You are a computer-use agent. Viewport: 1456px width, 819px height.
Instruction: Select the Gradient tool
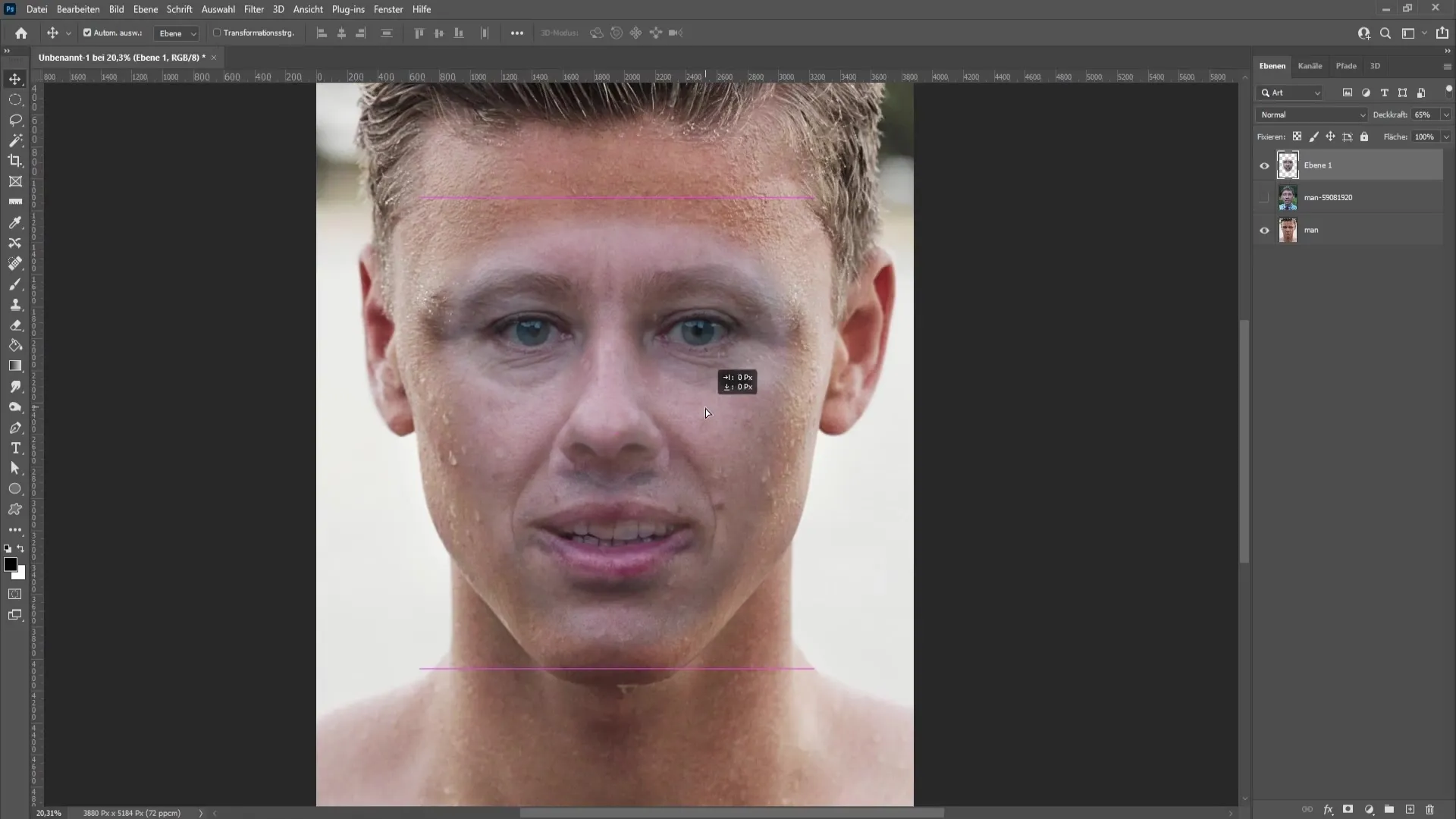coord(15,365)
